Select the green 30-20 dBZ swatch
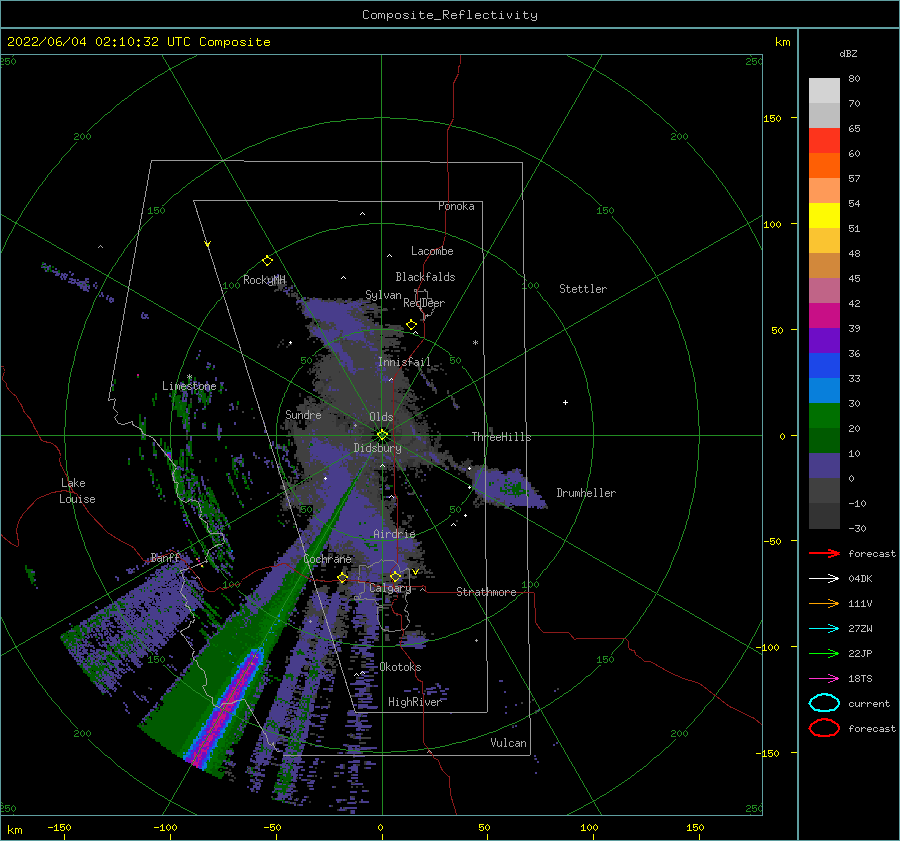The image size is (900, 841). pos(824,415)
